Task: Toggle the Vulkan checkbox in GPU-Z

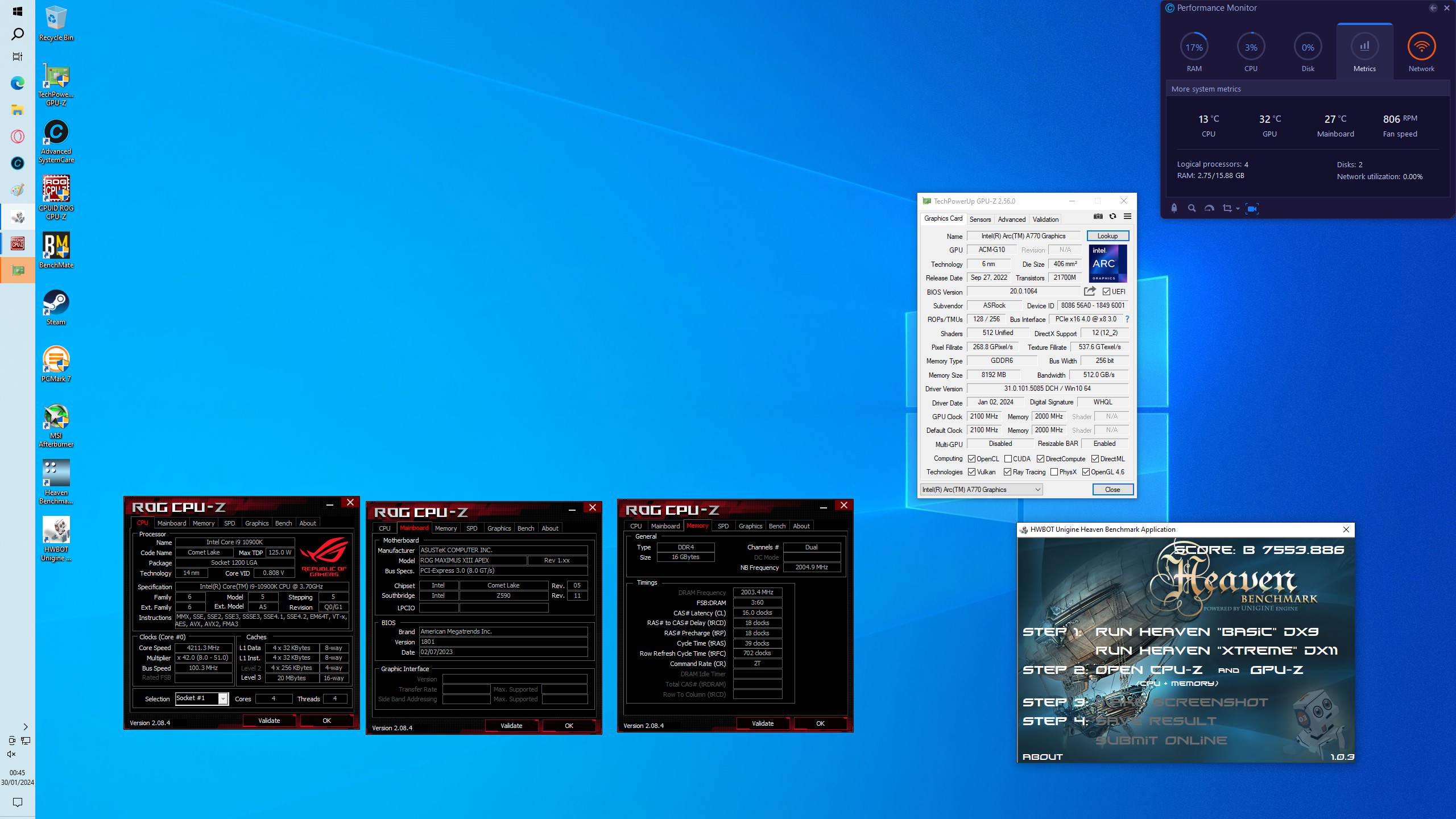Action: (972, 472)
